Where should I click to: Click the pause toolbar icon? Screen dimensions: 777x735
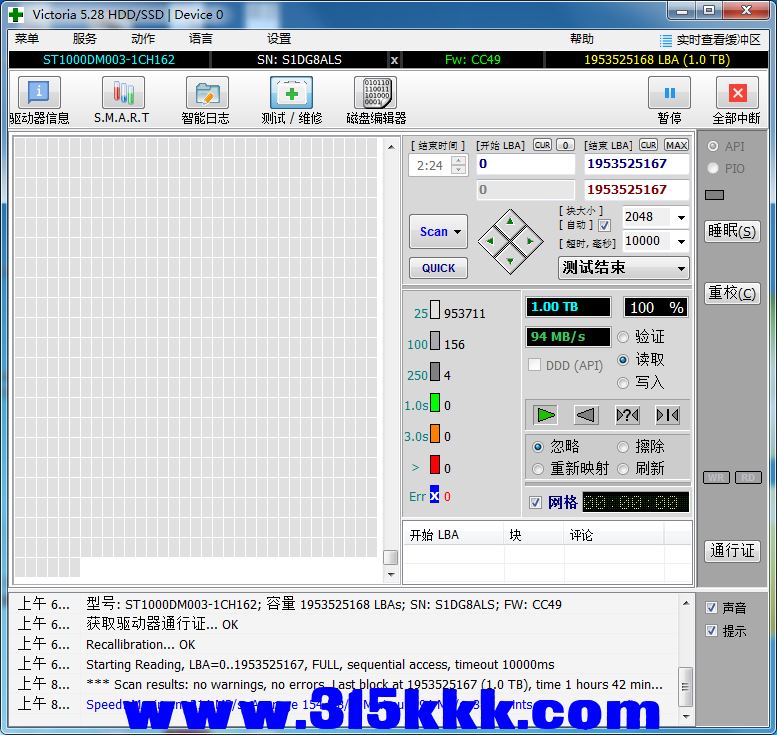669,93
